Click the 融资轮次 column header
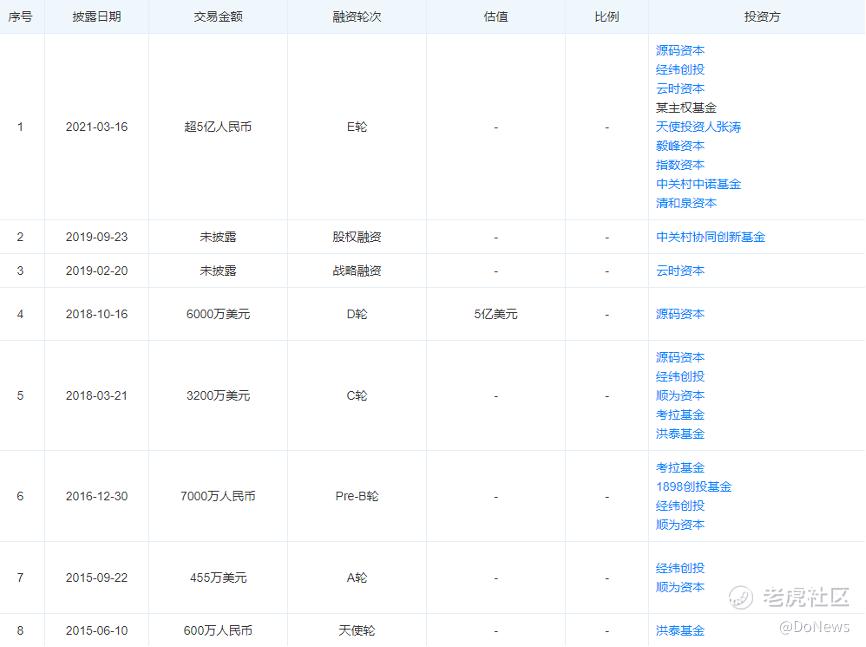The width and height of the screenshot is (866, 647). click(357, 17)
